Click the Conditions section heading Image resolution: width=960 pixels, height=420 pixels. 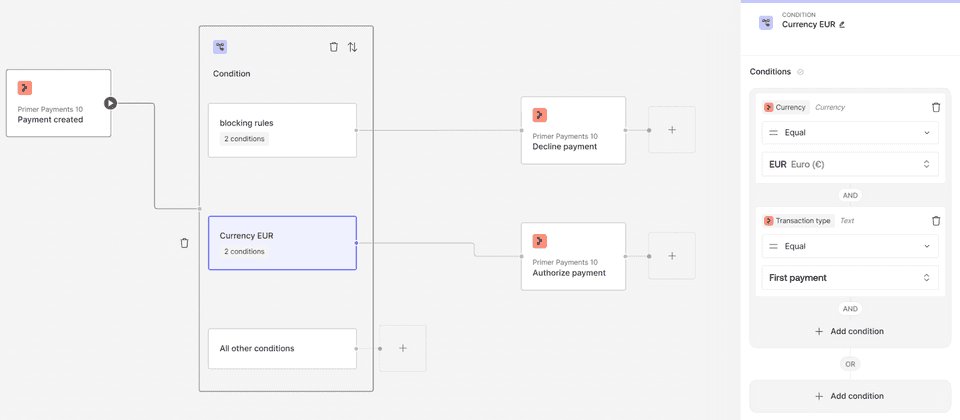(x=770, y=72)
